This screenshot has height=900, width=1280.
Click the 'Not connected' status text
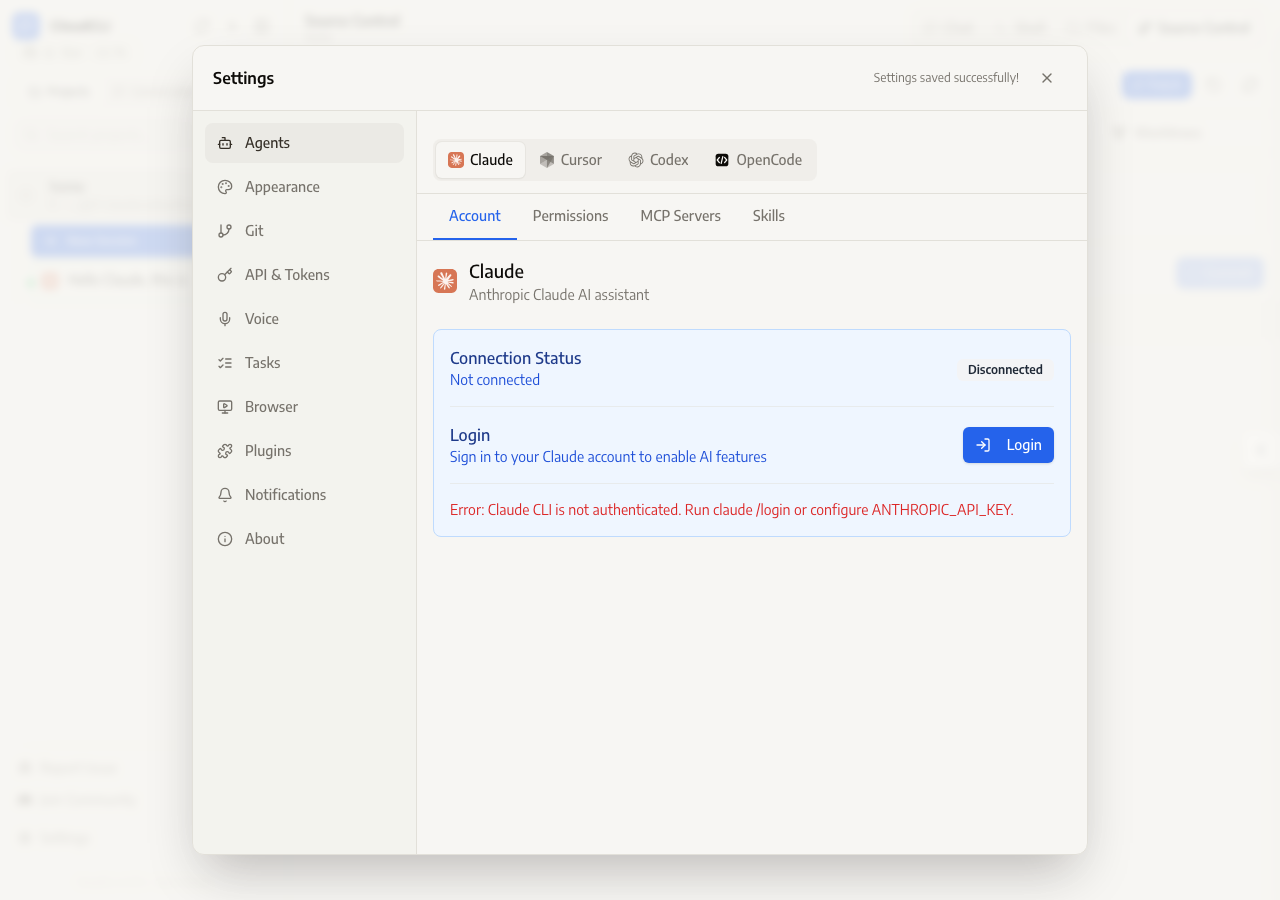495,380
